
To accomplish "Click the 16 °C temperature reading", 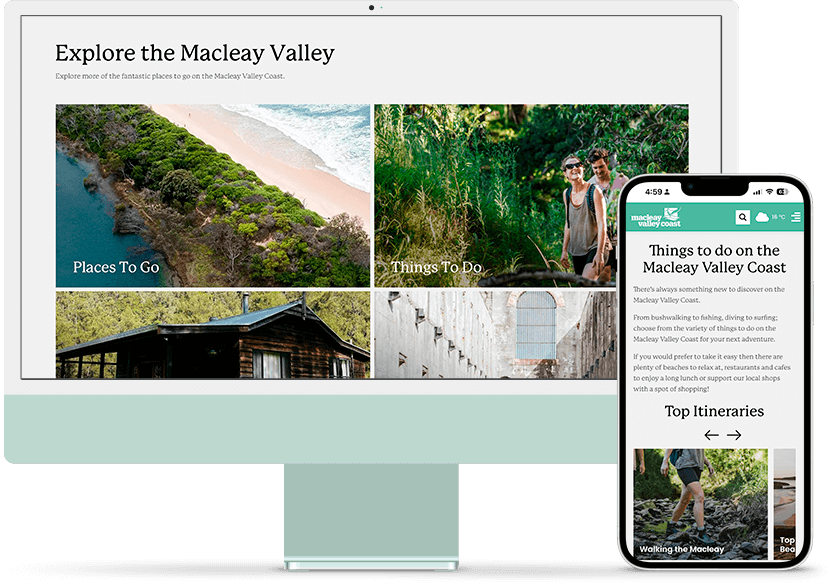I will coord(778,217).
